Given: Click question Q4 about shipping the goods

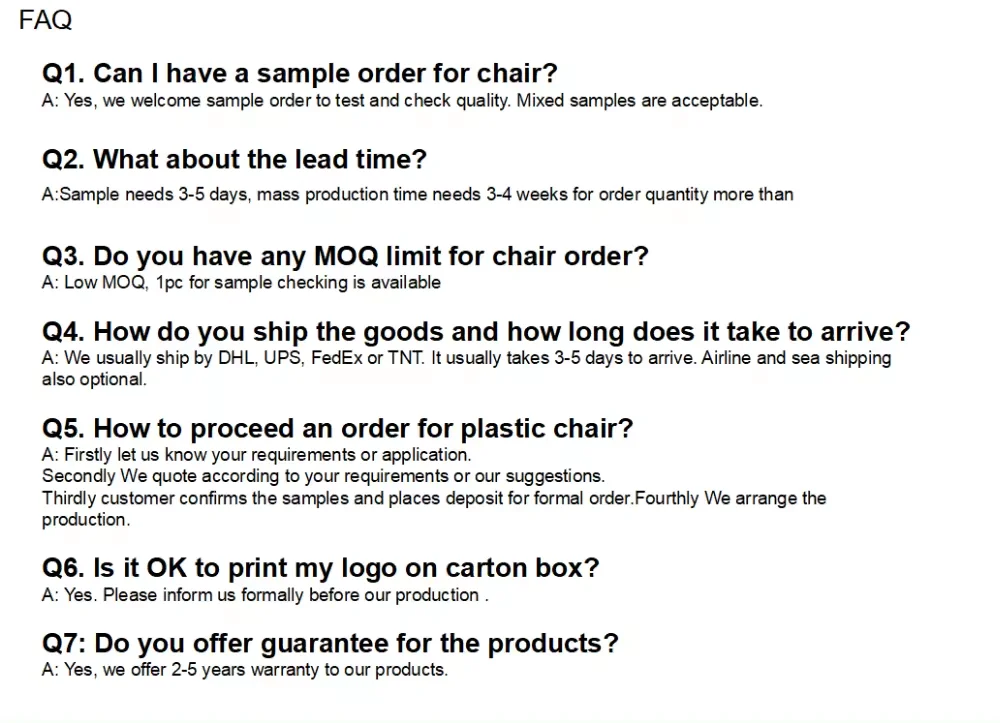Looking at the screenshot, I should [476, 332].
